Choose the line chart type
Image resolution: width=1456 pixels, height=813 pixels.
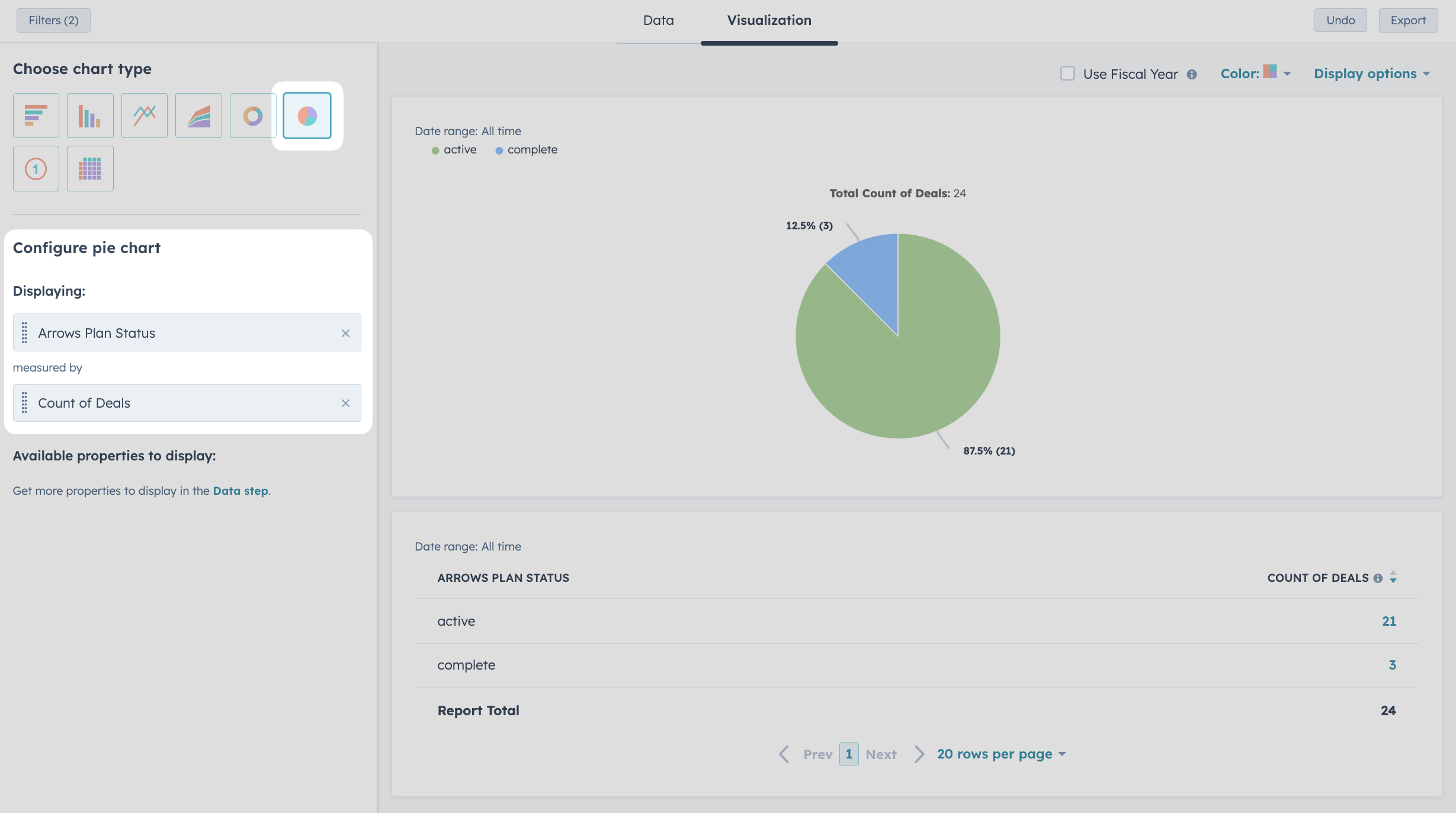click(x=144, y=115)
